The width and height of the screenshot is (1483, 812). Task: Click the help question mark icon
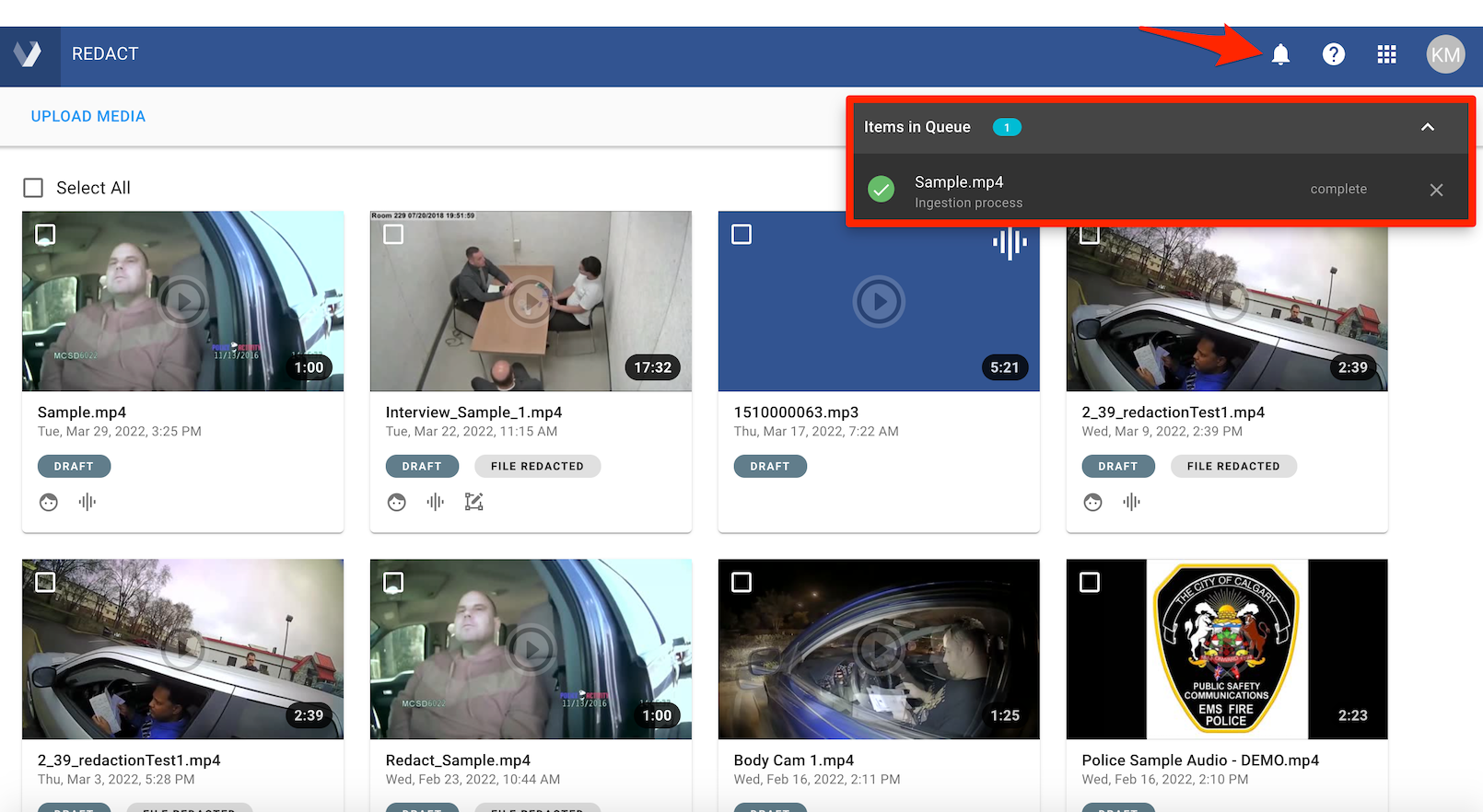1333,54
